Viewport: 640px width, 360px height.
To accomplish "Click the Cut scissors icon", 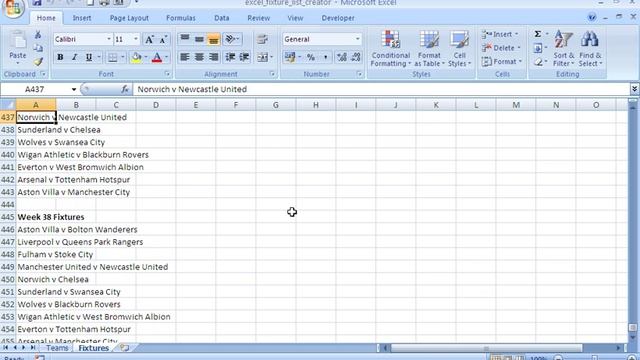I will pos(38,35).
